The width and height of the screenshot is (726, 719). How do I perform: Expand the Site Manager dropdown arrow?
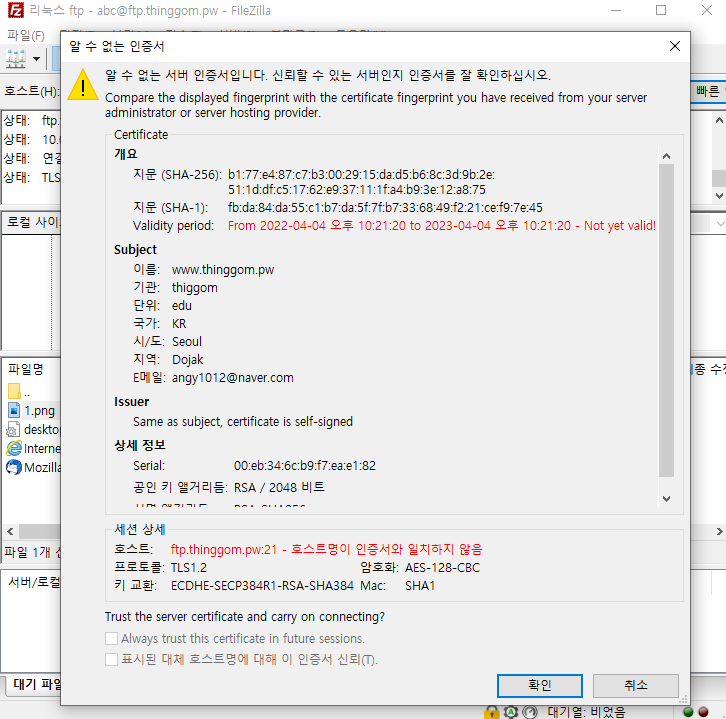pyautogui.click(x=37, y=59)
